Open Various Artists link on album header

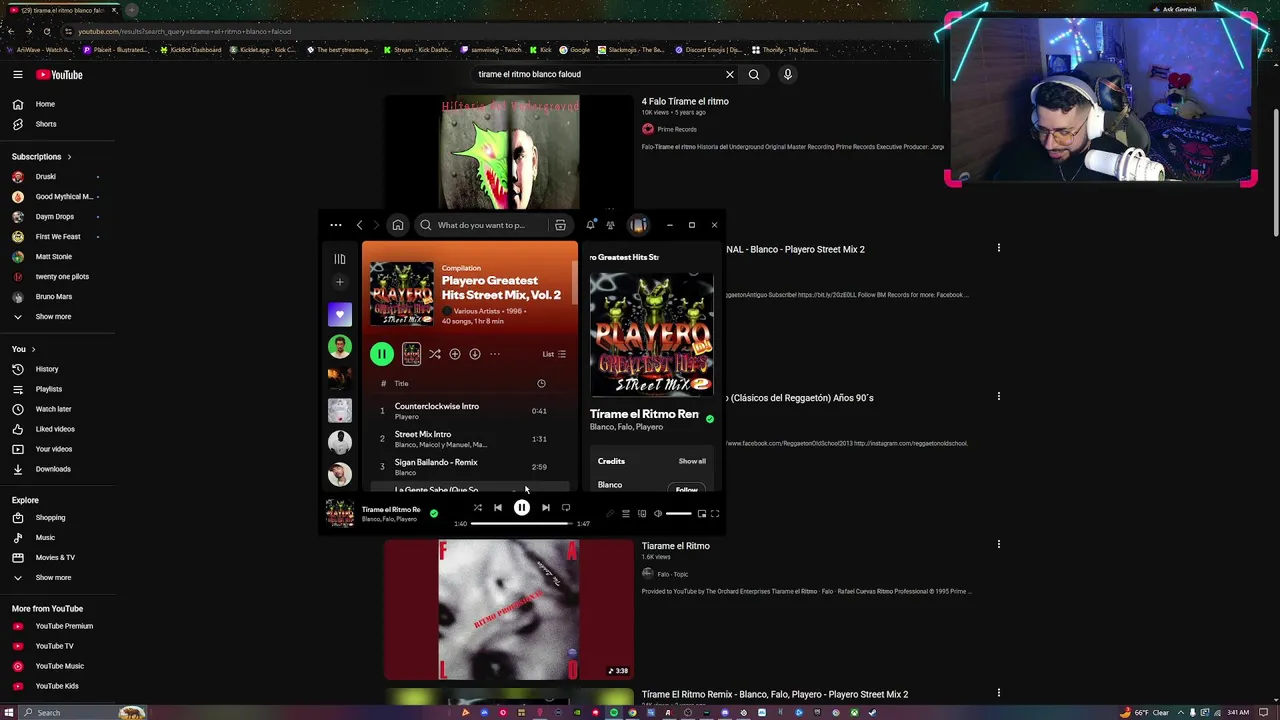coord(476,311)
